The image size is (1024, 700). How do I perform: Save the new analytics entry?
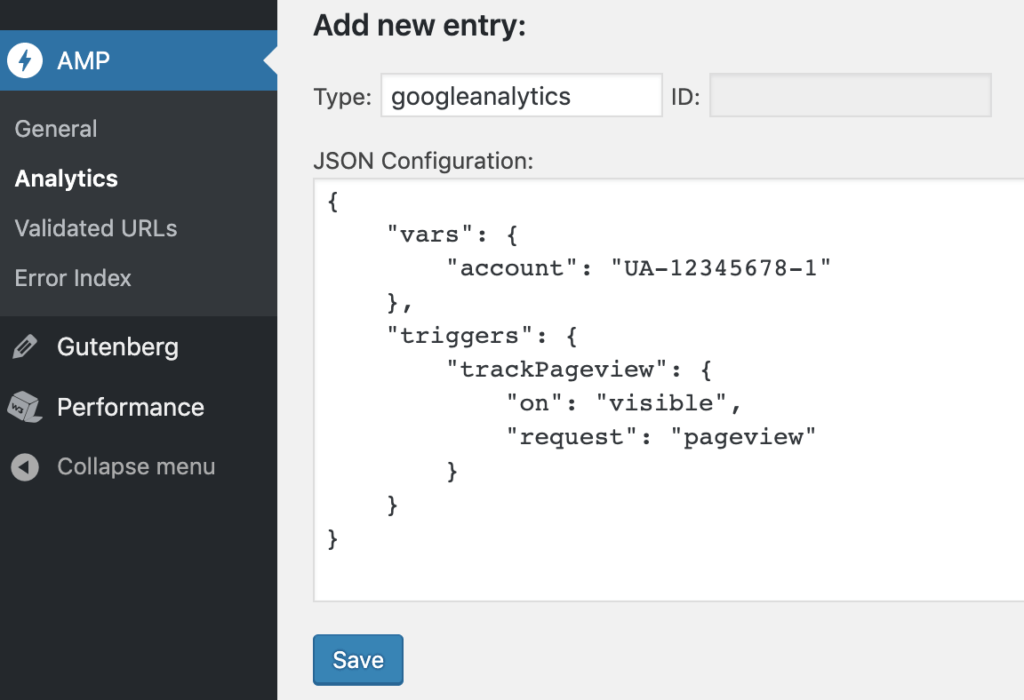[358, 660]
